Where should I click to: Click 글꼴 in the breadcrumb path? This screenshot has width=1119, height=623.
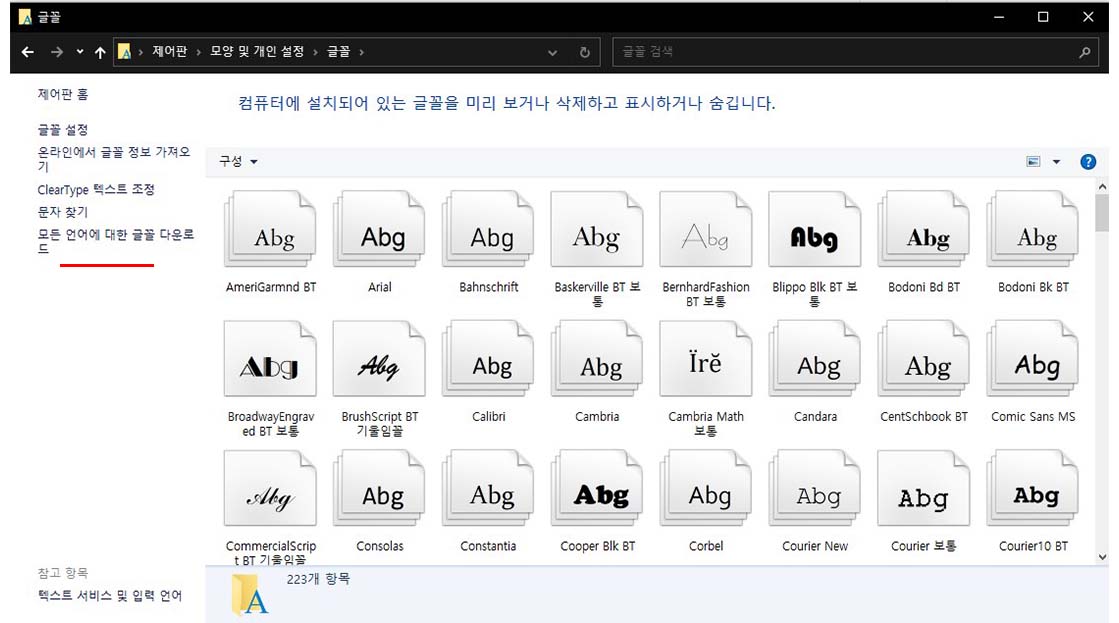(x=338, y=51)
